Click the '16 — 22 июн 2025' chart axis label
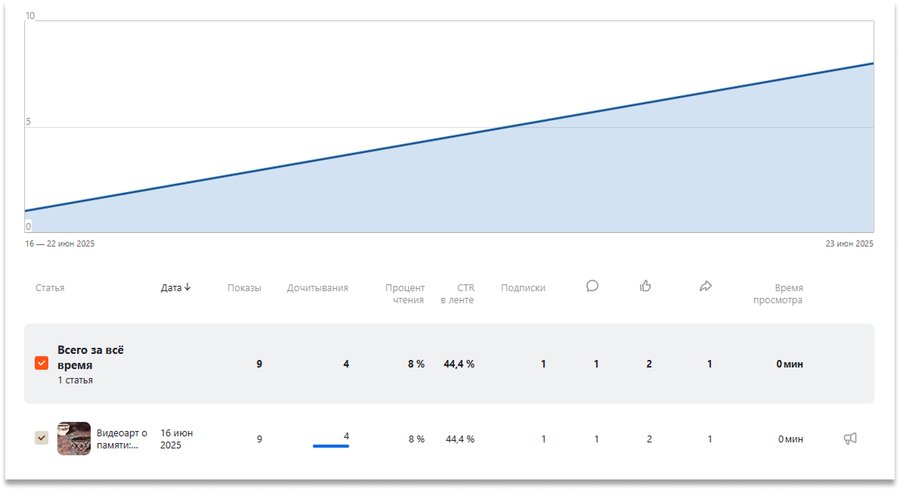The image size is (900, 490). click(x=60, y=243)
